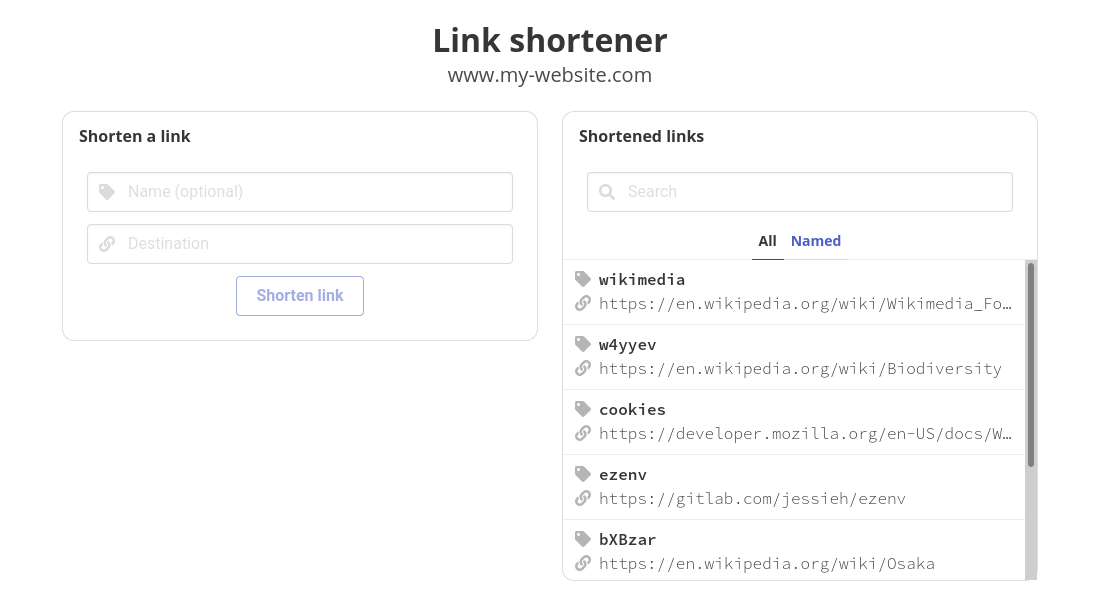1100x600 pixels.
Task: Click the link icon beside the Osaka URL
Action: pos(582,563)
